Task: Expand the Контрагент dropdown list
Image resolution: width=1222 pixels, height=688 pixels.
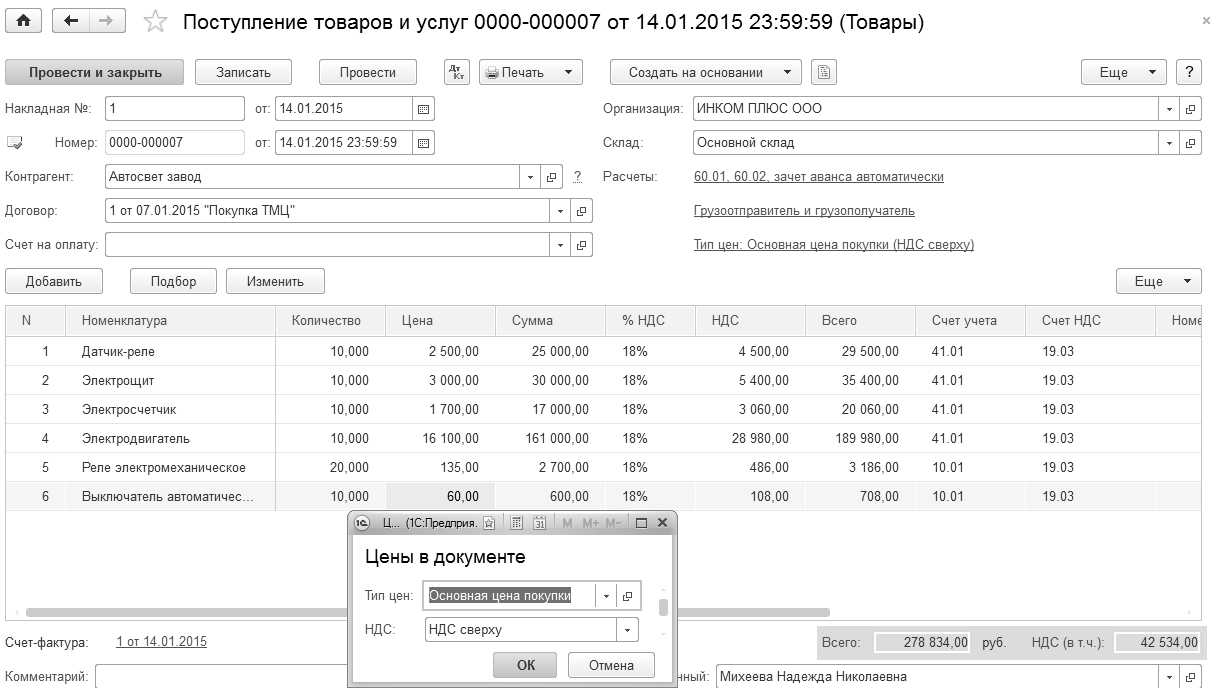Action: (x=531, y=177)
